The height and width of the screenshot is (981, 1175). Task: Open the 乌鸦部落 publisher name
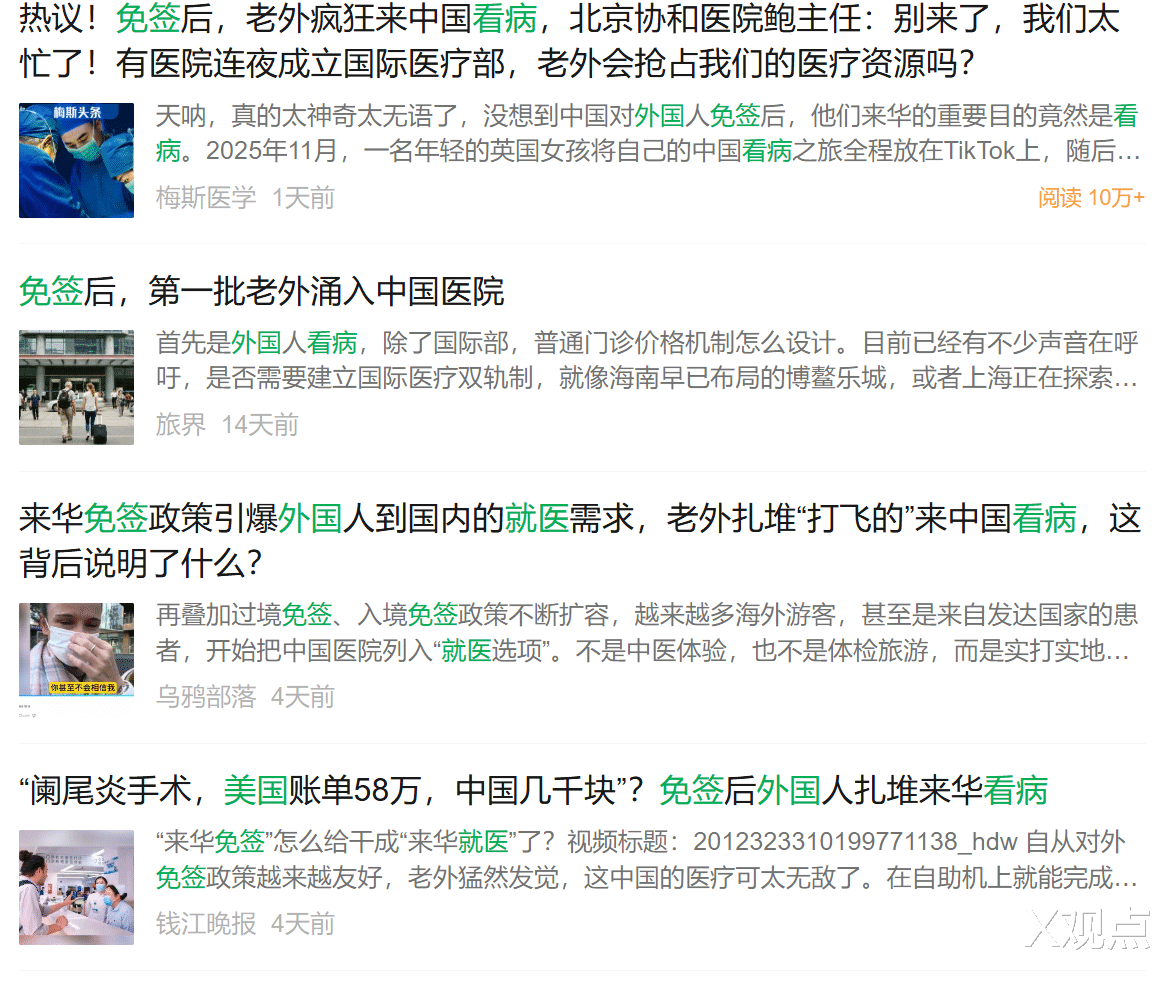point(206,697)
